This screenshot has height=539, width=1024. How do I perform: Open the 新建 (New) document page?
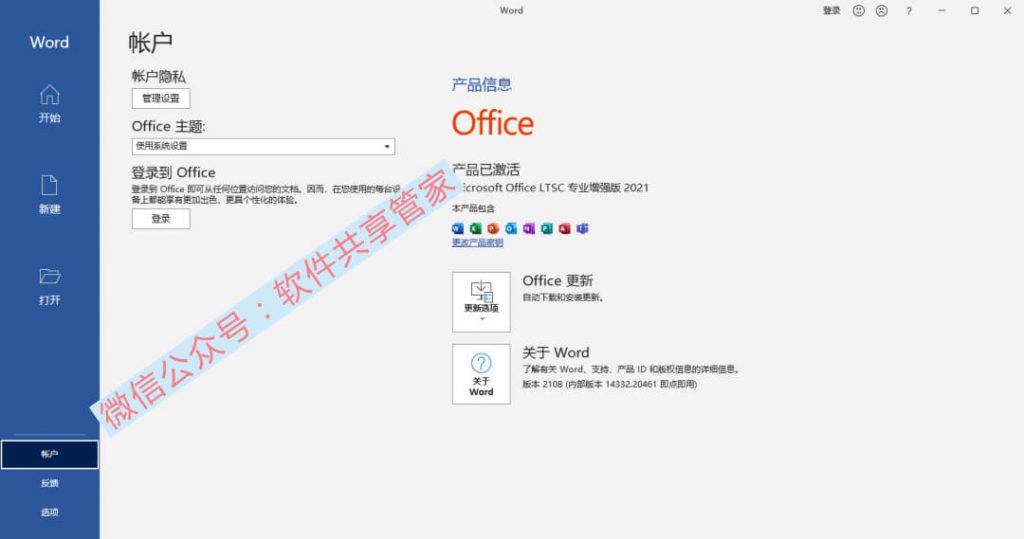(x=50, y=195)
